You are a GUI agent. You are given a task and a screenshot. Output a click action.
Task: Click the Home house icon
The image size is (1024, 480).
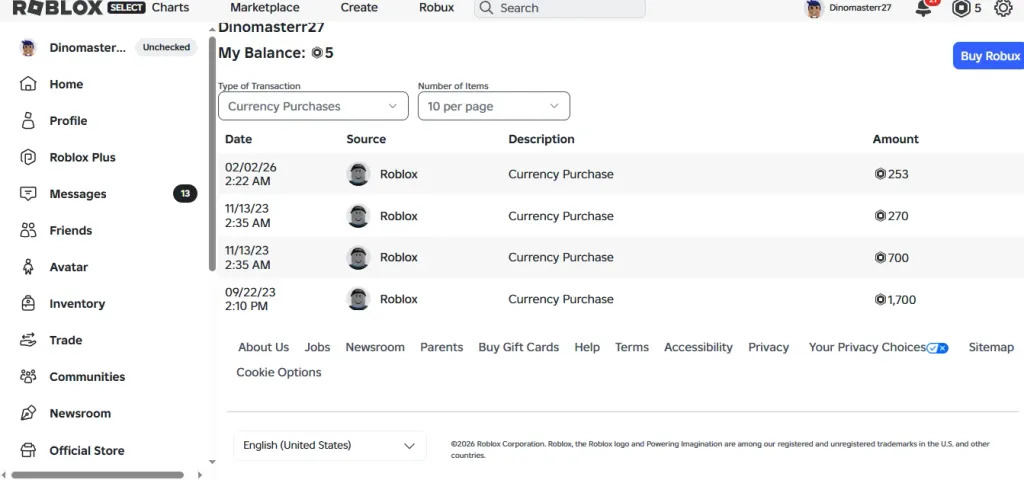(x=28, y=84)
